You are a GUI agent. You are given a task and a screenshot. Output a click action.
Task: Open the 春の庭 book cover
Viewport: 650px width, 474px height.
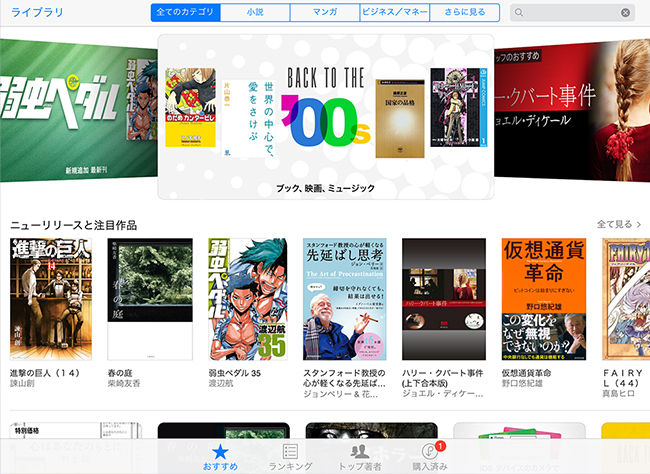[x=150, y=299]
